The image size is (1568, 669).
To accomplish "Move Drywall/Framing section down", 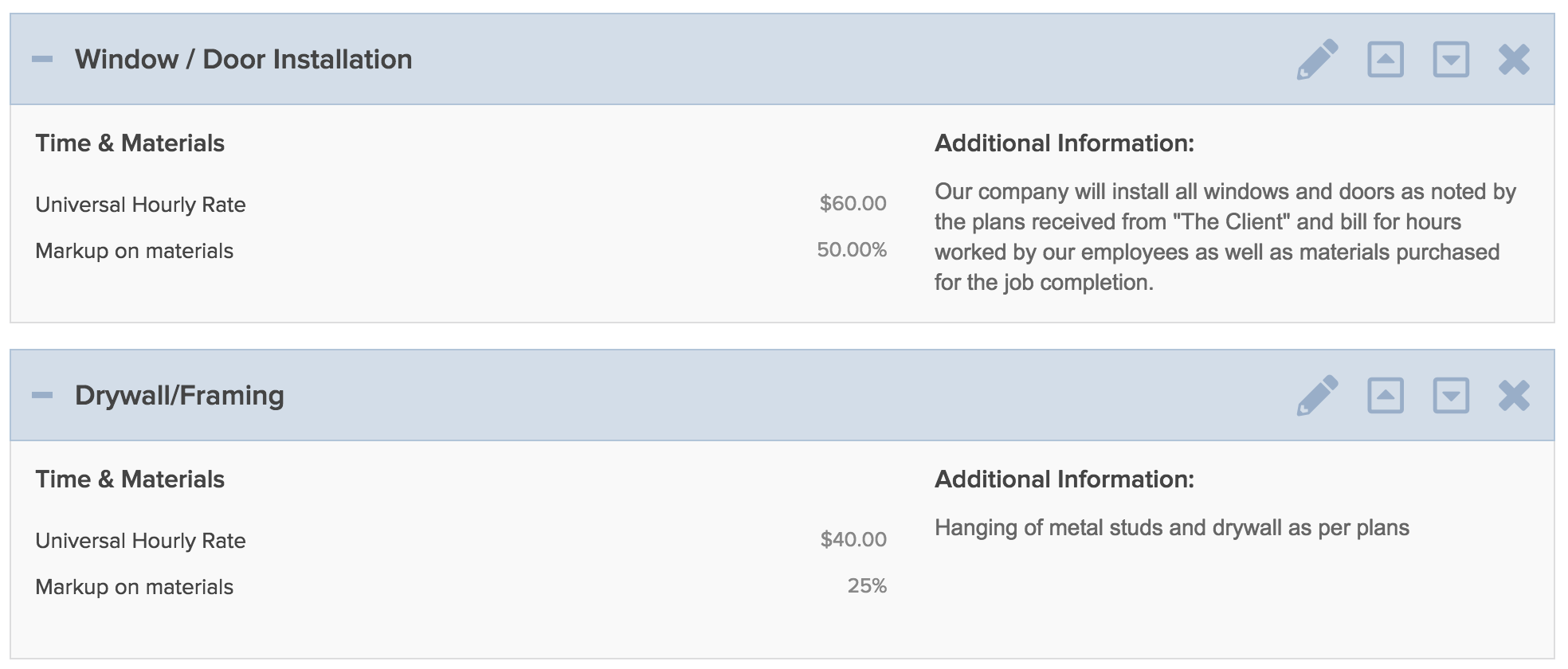I will pos(1451,396).
